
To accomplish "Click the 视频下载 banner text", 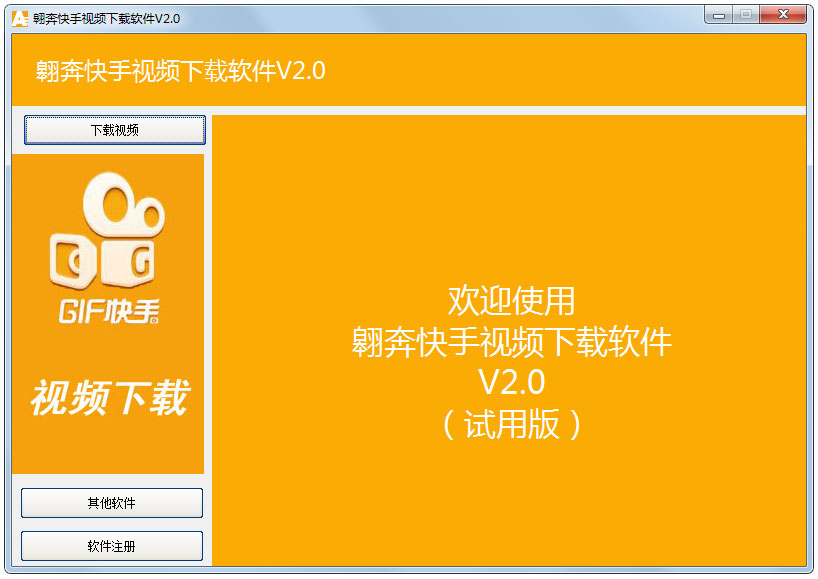I will [110, 397].
